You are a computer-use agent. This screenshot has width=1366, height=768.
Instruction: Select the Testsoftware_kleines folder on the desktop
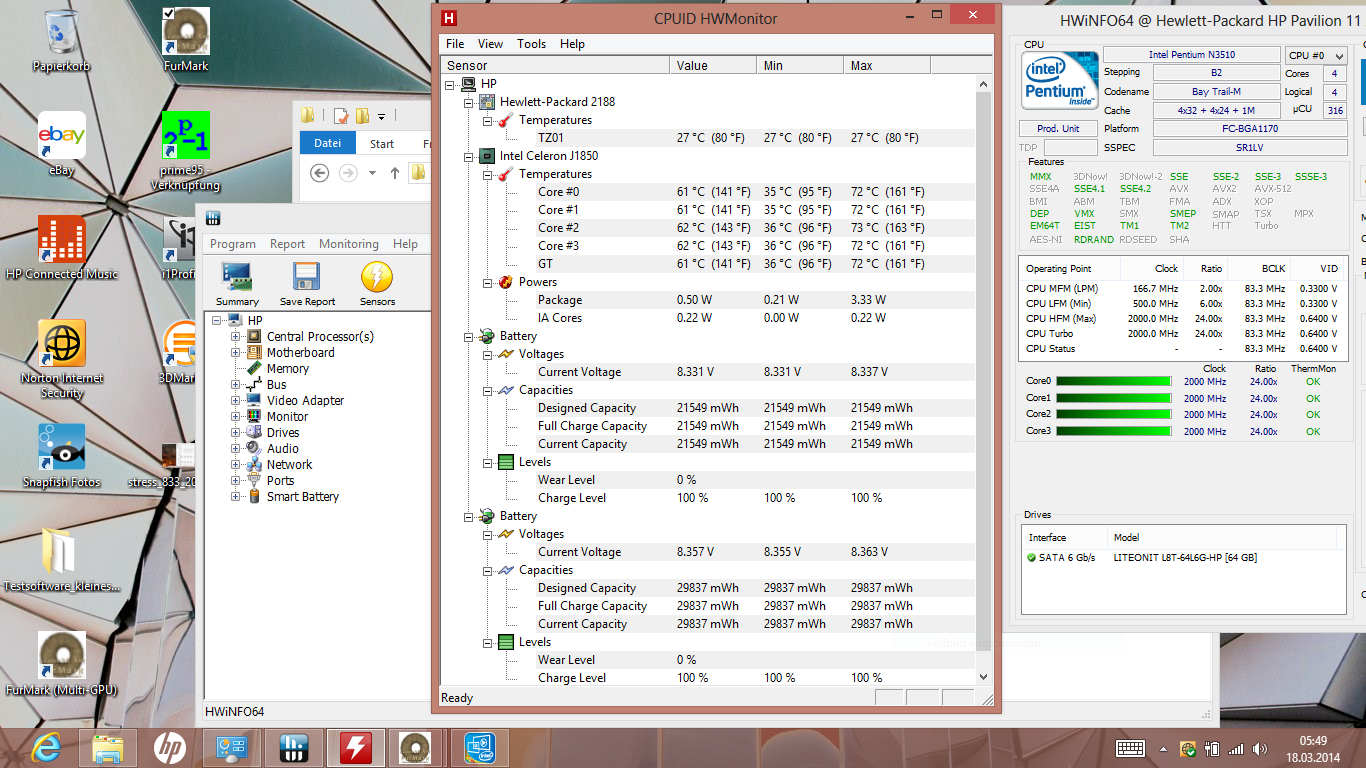click(62, 559)
